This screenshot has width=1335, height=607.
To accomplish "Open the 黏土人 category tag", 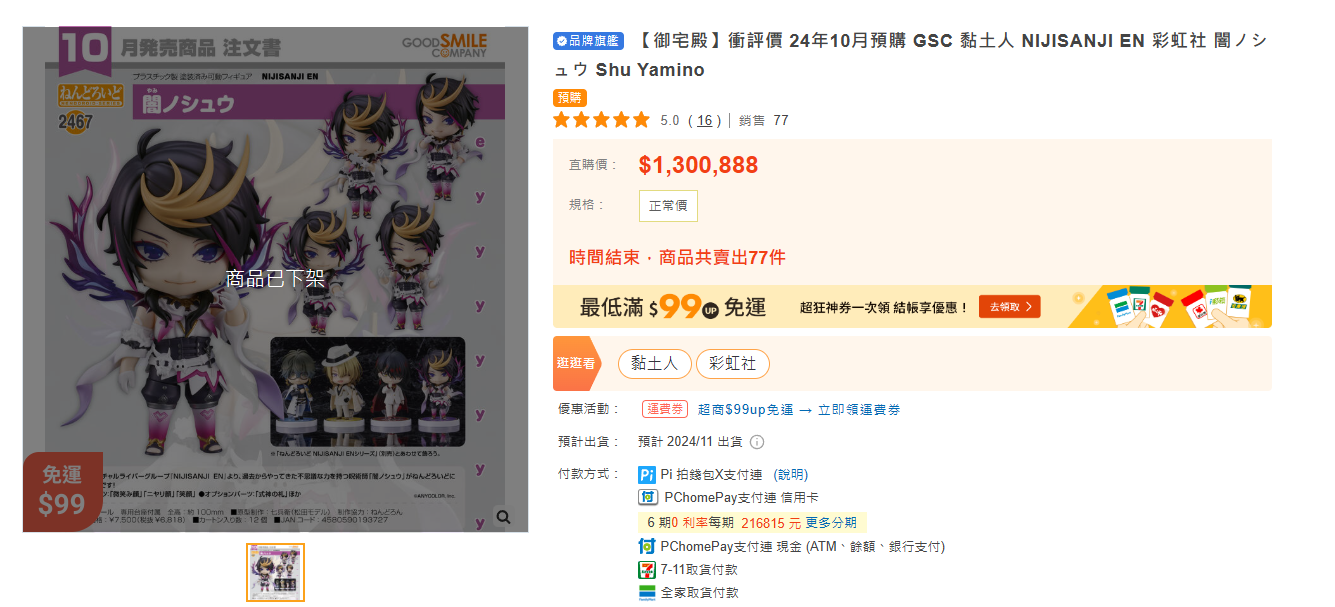I will click(655, 364).
